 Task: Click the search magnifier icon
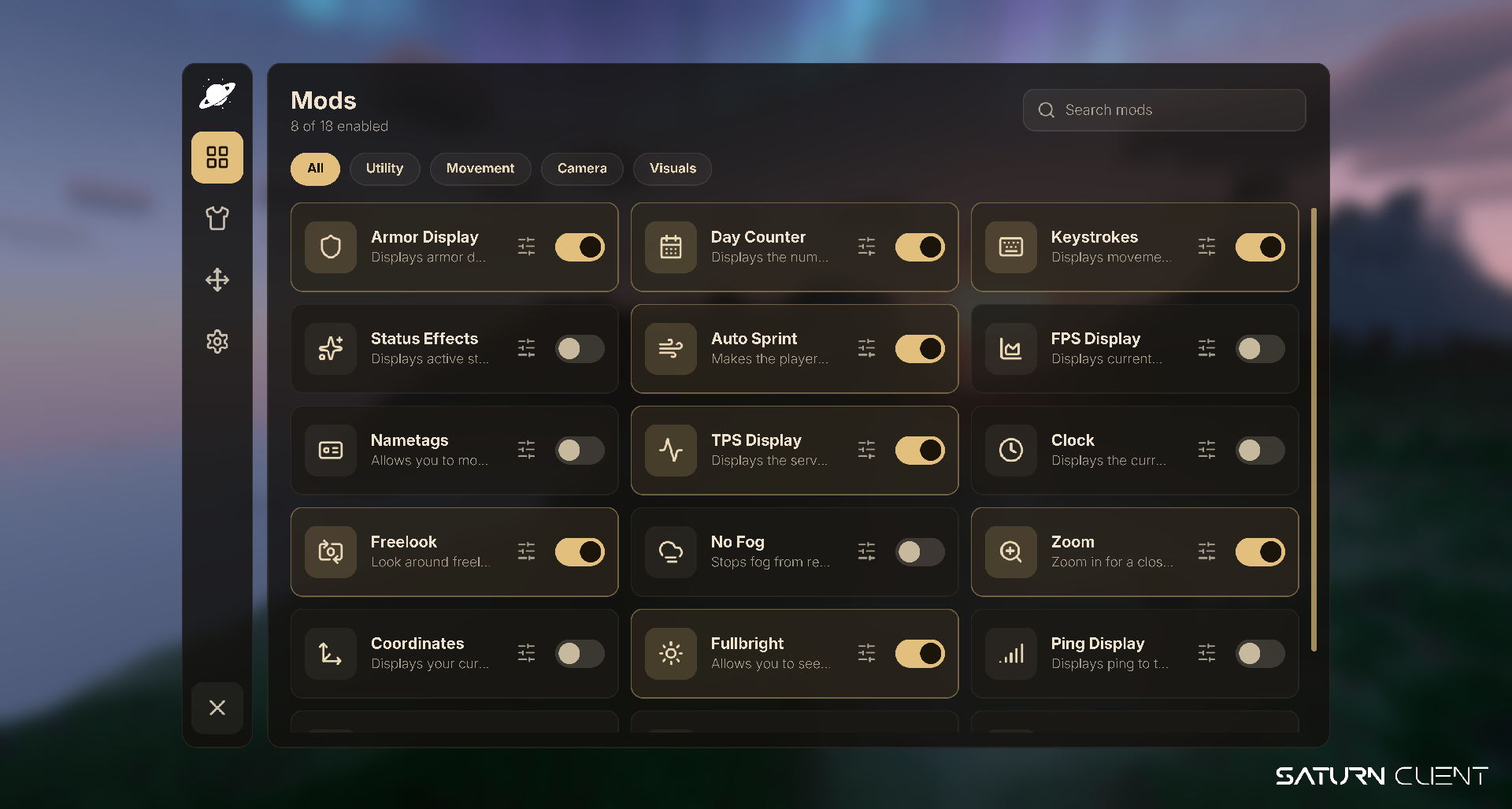tap(1047, 110)
